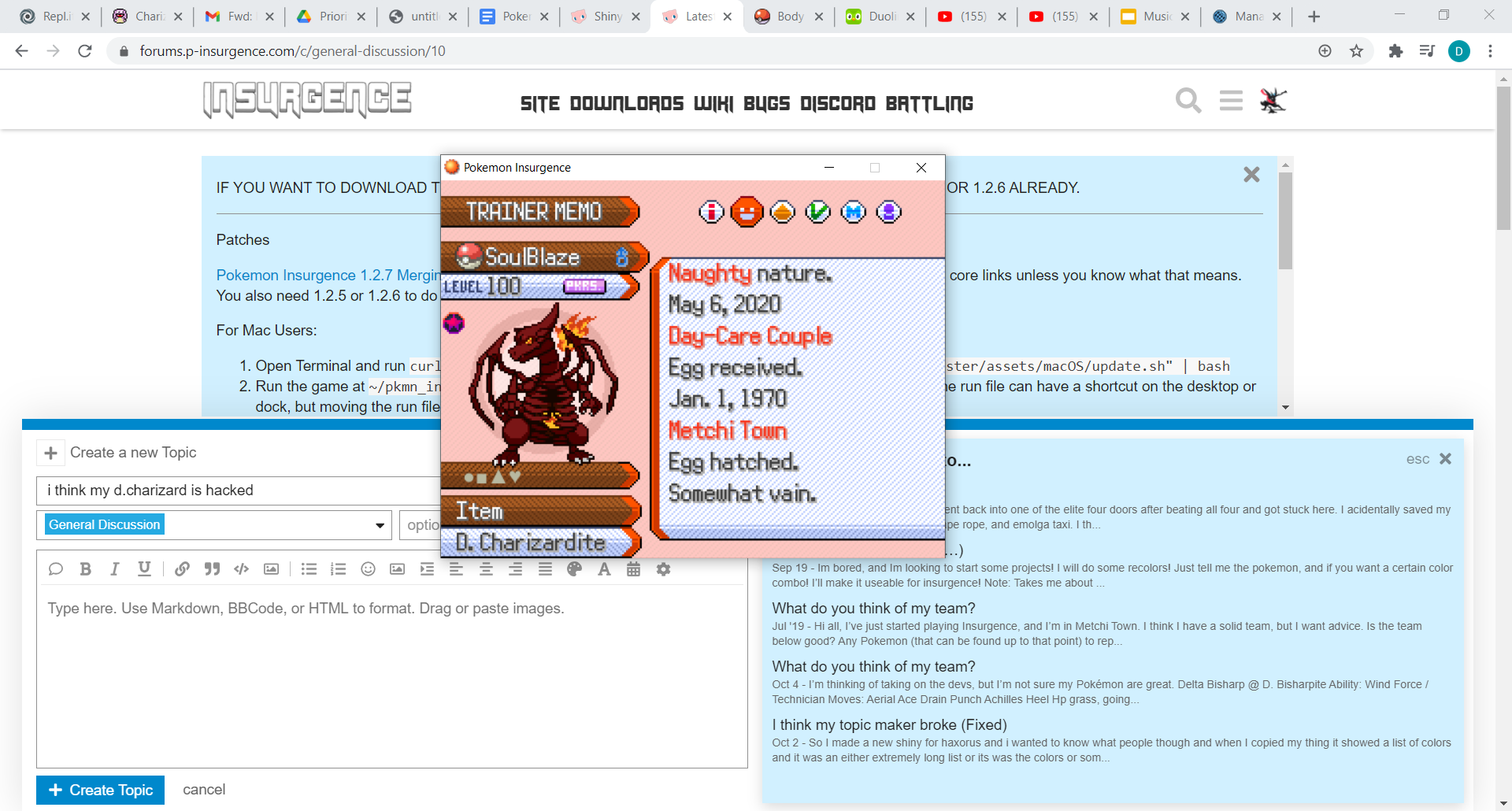The image size is (1512, 811).
Task: Open the SITE navigation link
Action: click(x=540, y=104)
